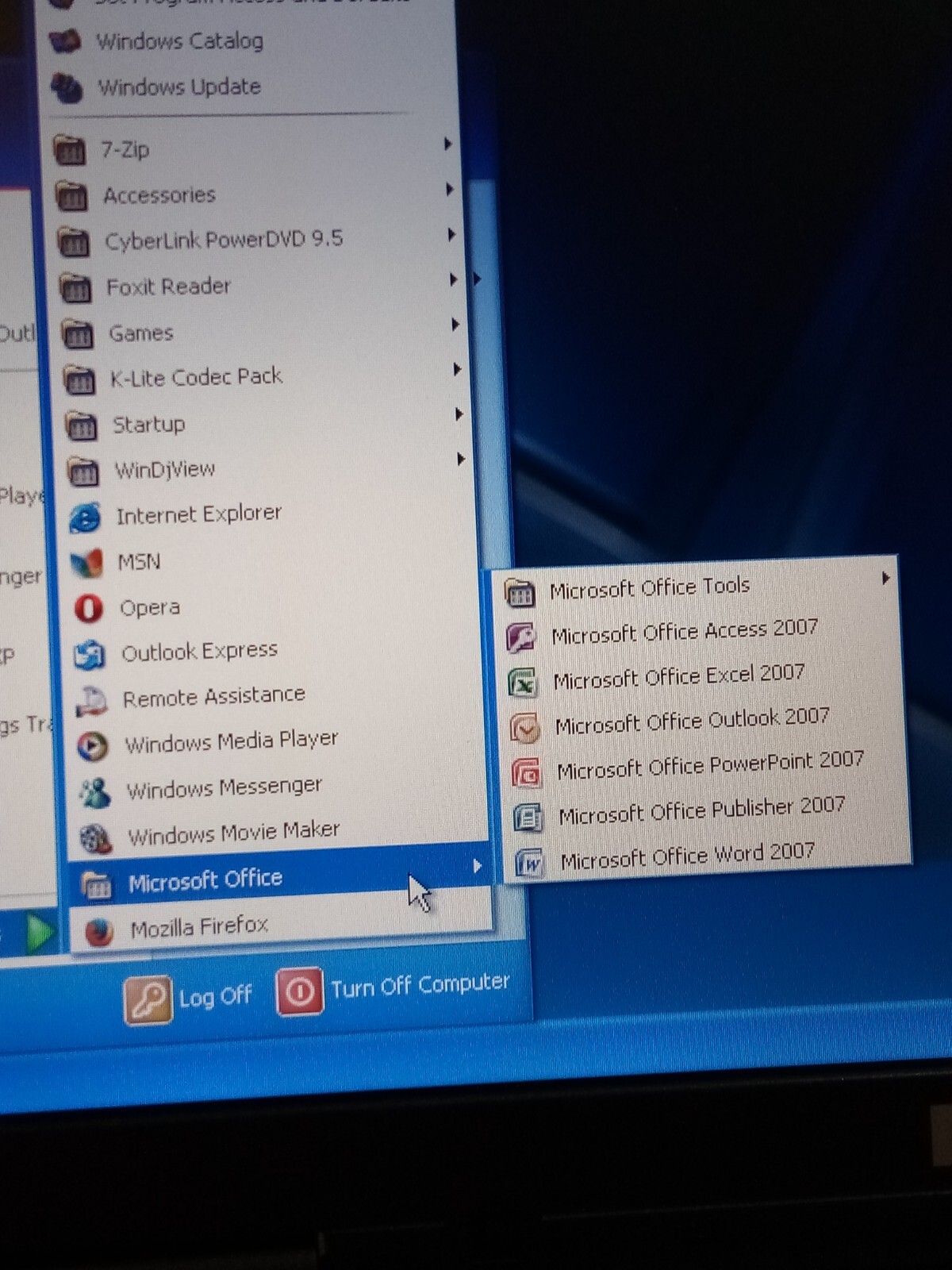
Task: Click the Microsoft Office Tools folder icon
Action: tap(520, 592)
